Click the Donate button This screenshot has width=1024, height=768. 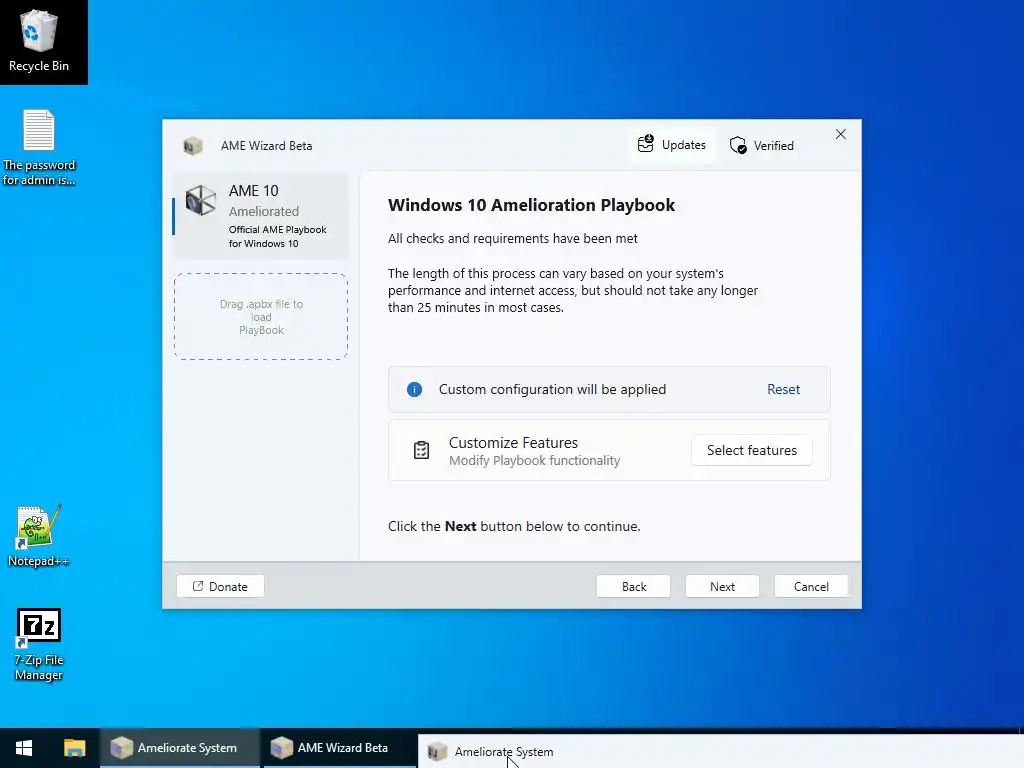(220, 586)
